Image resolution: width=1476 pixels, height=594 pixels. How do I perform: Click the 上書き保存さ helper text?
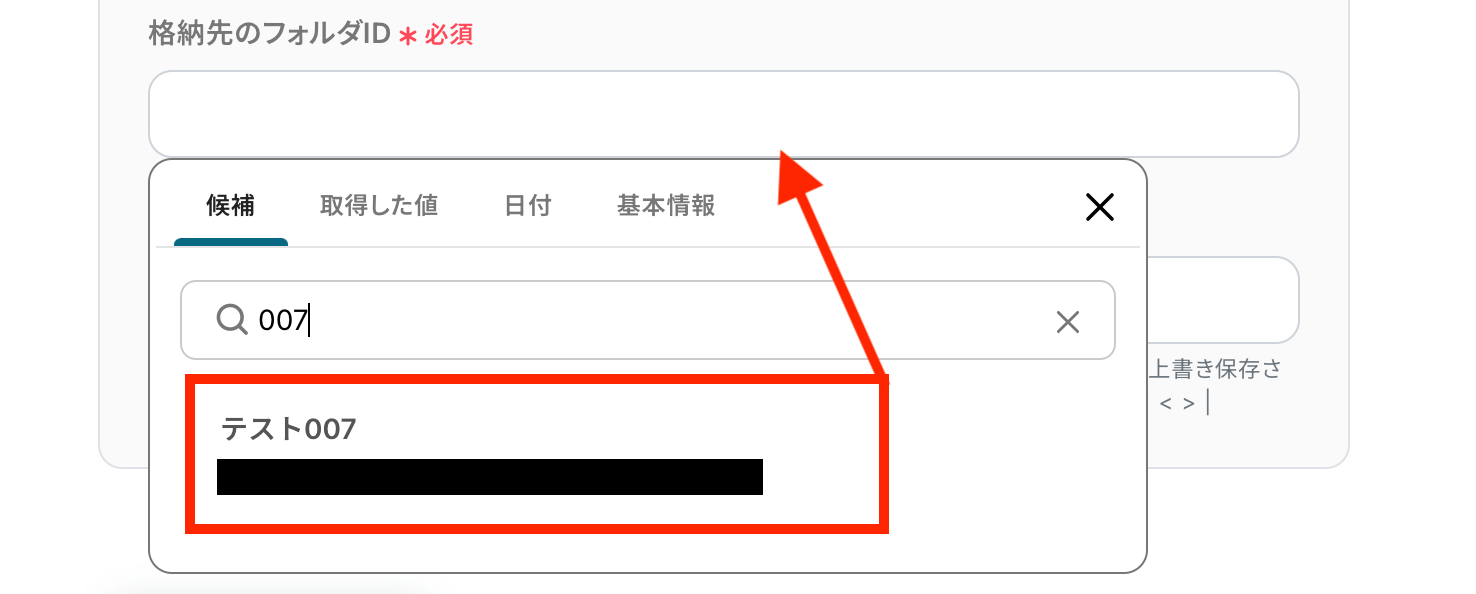pyautogui.click(x=1214, y=369)
